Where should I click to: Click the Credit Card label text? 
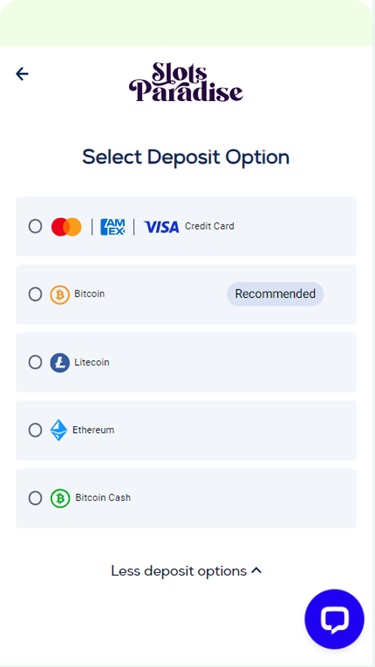coord(209,226)
